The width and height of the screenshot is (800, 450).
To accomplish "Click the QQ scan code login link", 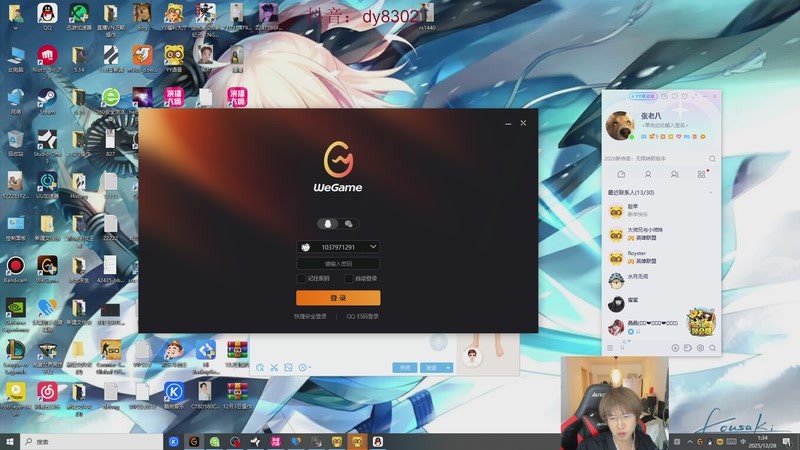I will (363, 316).
